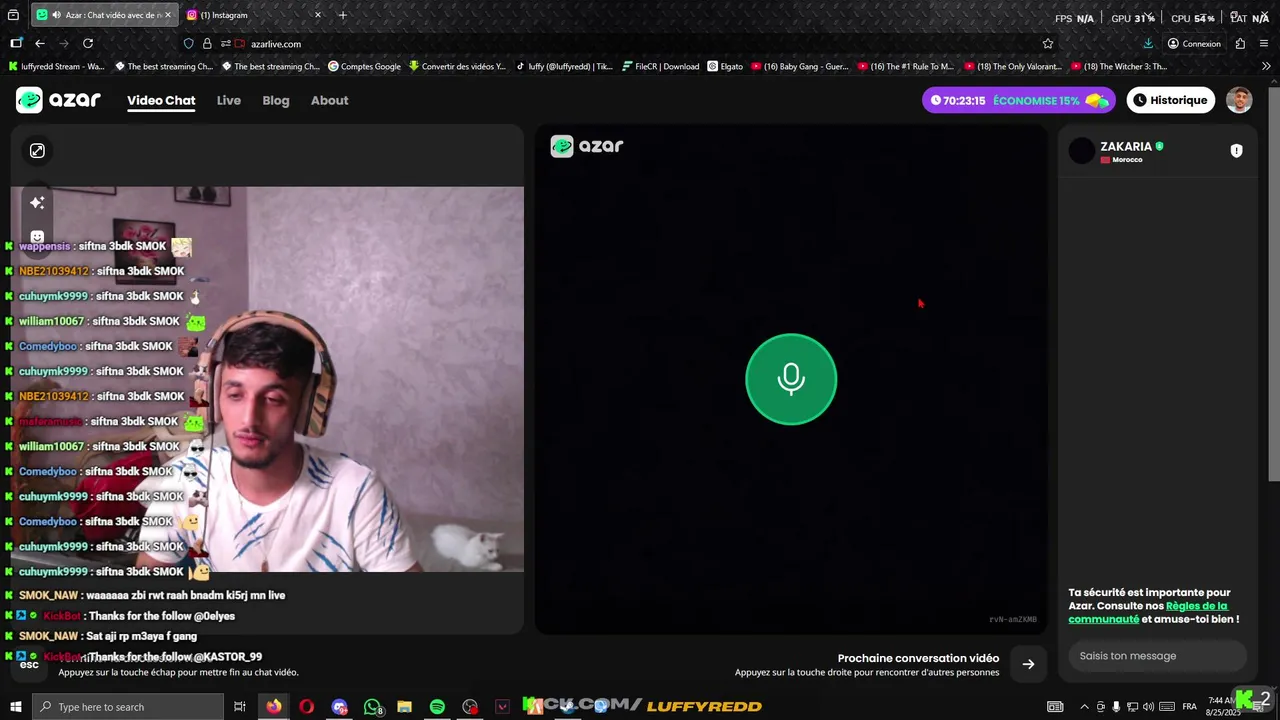Viewport: 1280px width, 720px height.
Task: Expand the bookmarks overflow chevron
Action: [1265, 67]
